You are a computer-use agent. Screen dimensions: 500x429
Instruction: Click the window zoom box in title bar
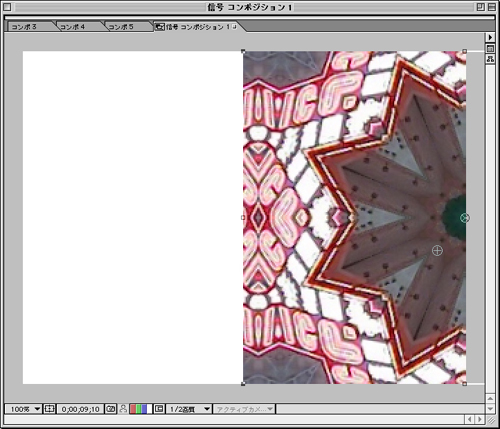coord(481,7)
